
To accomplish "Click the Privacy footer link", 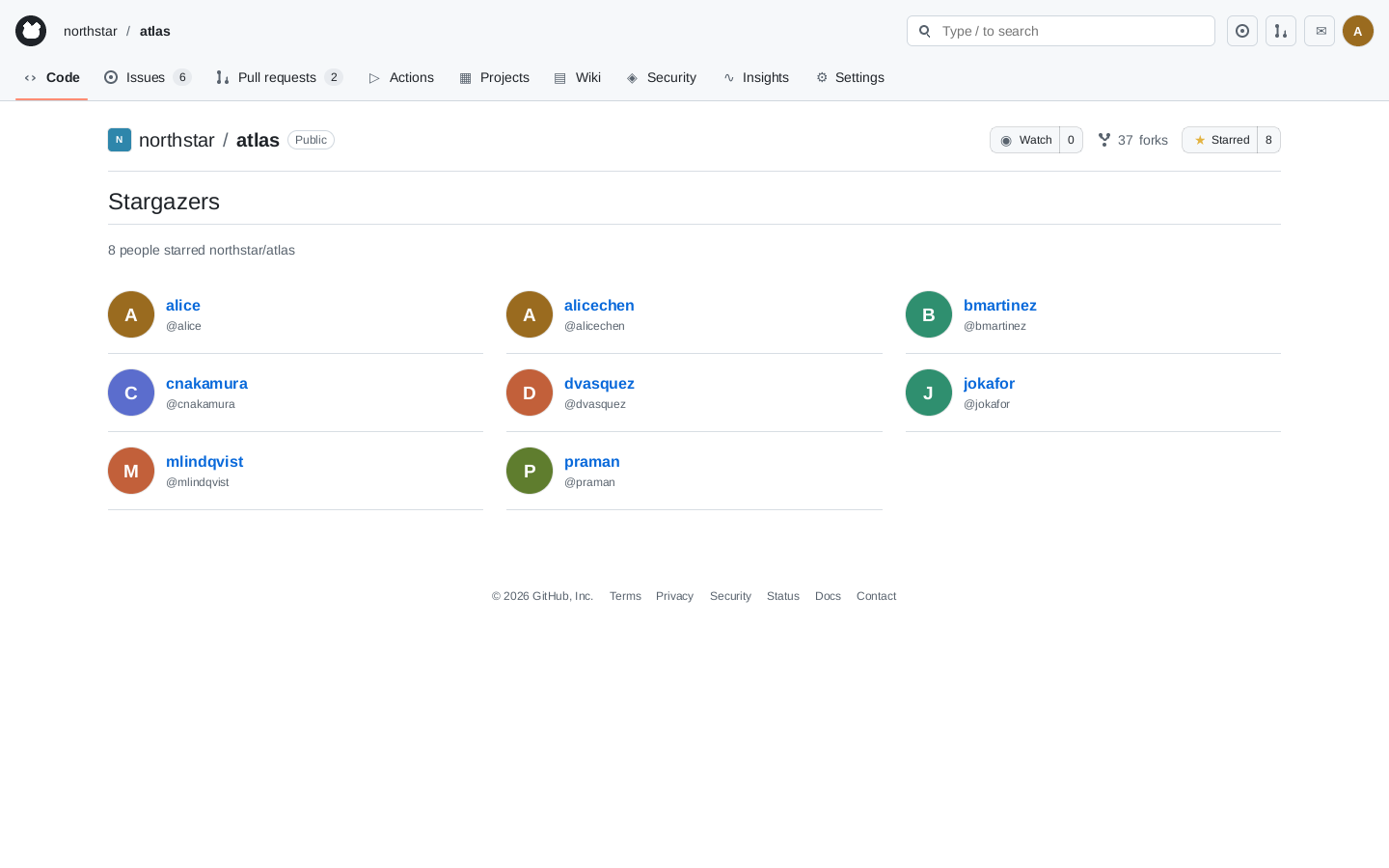I will (x=674, y=596).
